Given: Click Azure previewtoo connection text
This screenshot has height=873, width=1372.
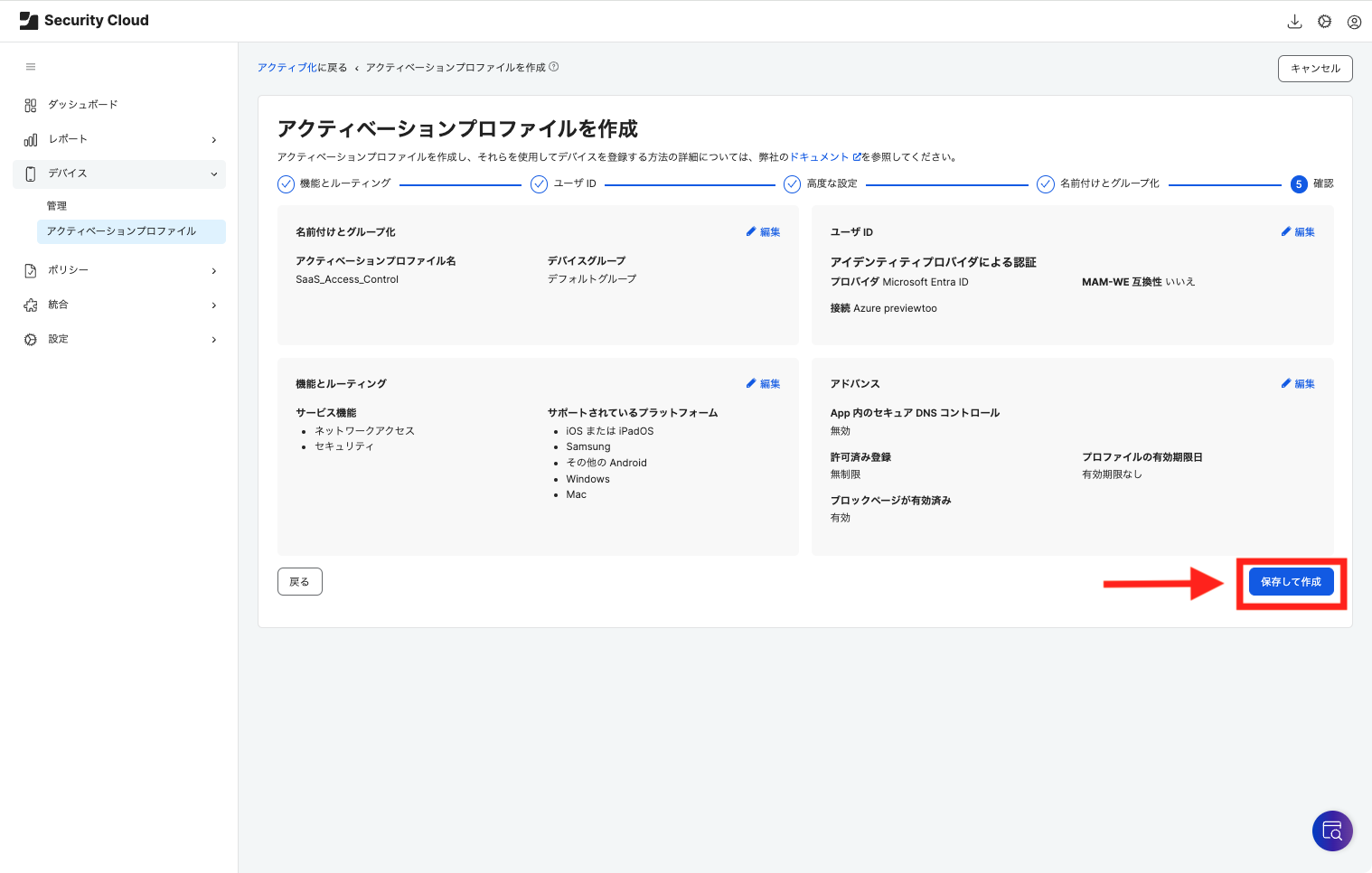Looking at the screenshot, I should 895,308.
